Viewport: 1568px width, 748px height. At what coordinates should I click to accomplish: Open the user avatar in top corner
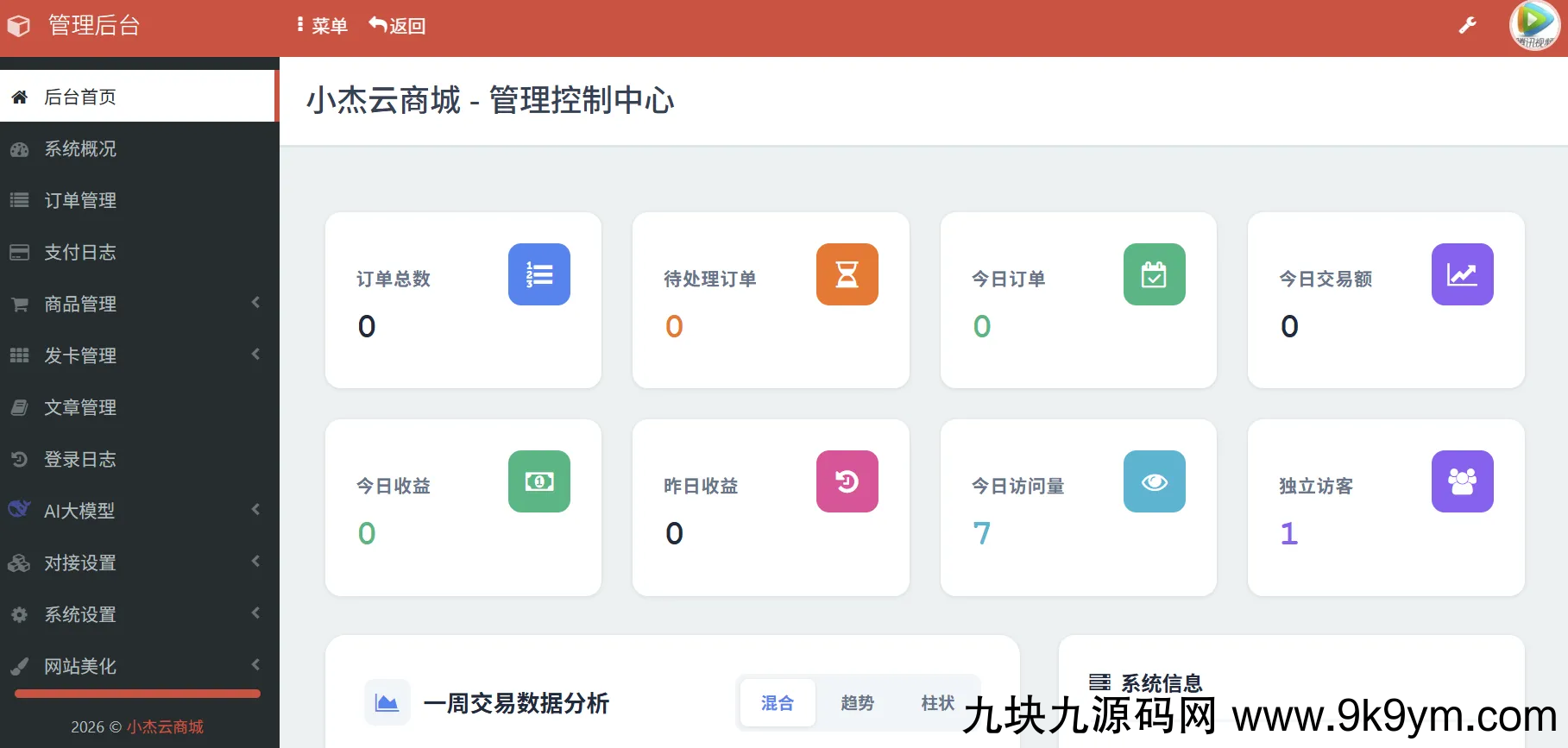(x=1533, y=25)
